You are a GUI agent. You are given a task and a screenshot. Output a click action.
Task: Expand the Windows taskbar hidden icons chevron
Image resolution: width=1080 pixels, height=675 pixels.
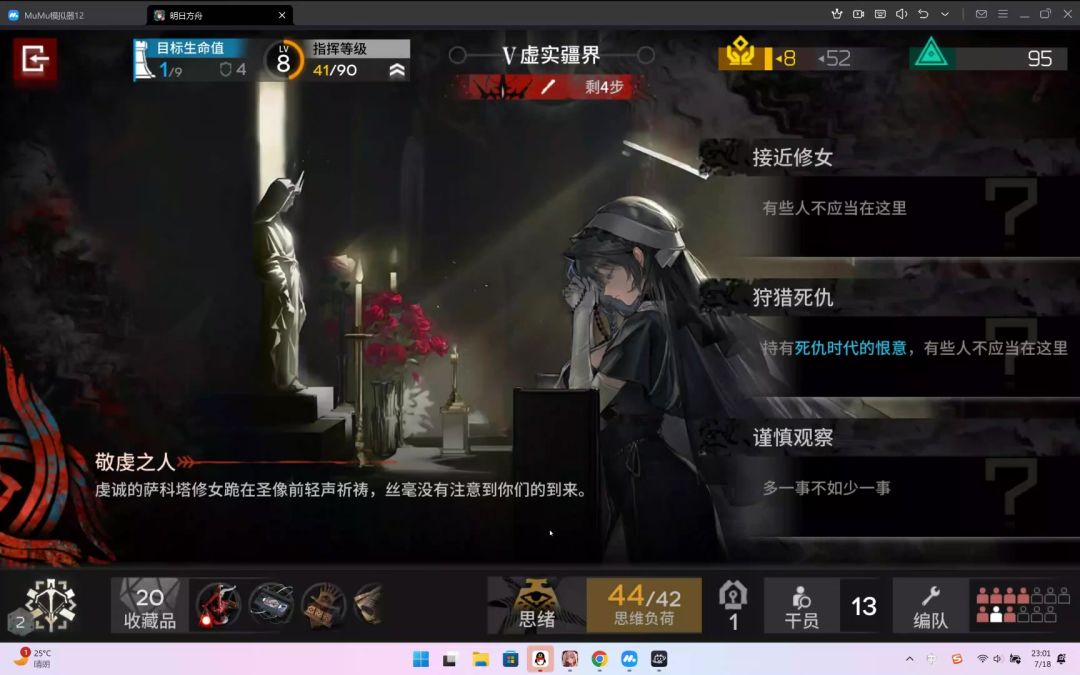click(x=910, y=659)
